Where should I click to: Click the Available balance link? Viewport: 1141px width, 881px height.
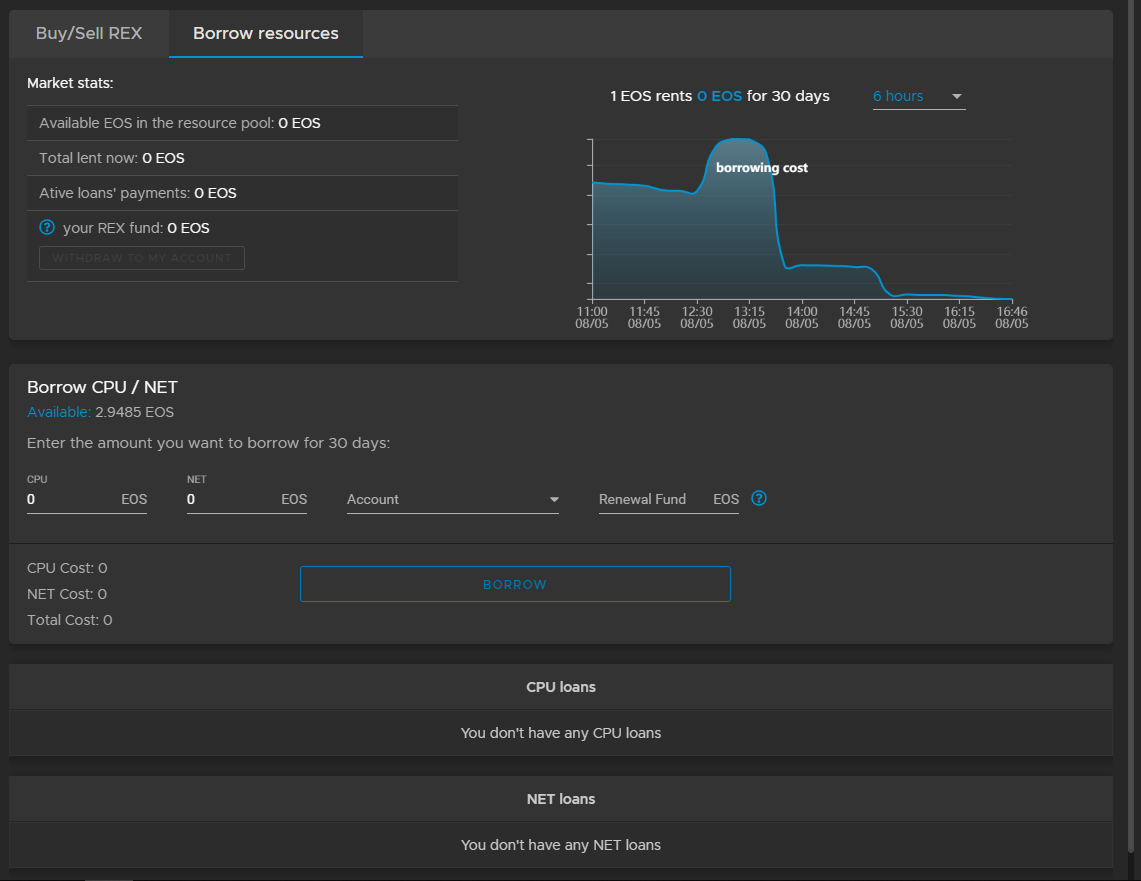59,412
